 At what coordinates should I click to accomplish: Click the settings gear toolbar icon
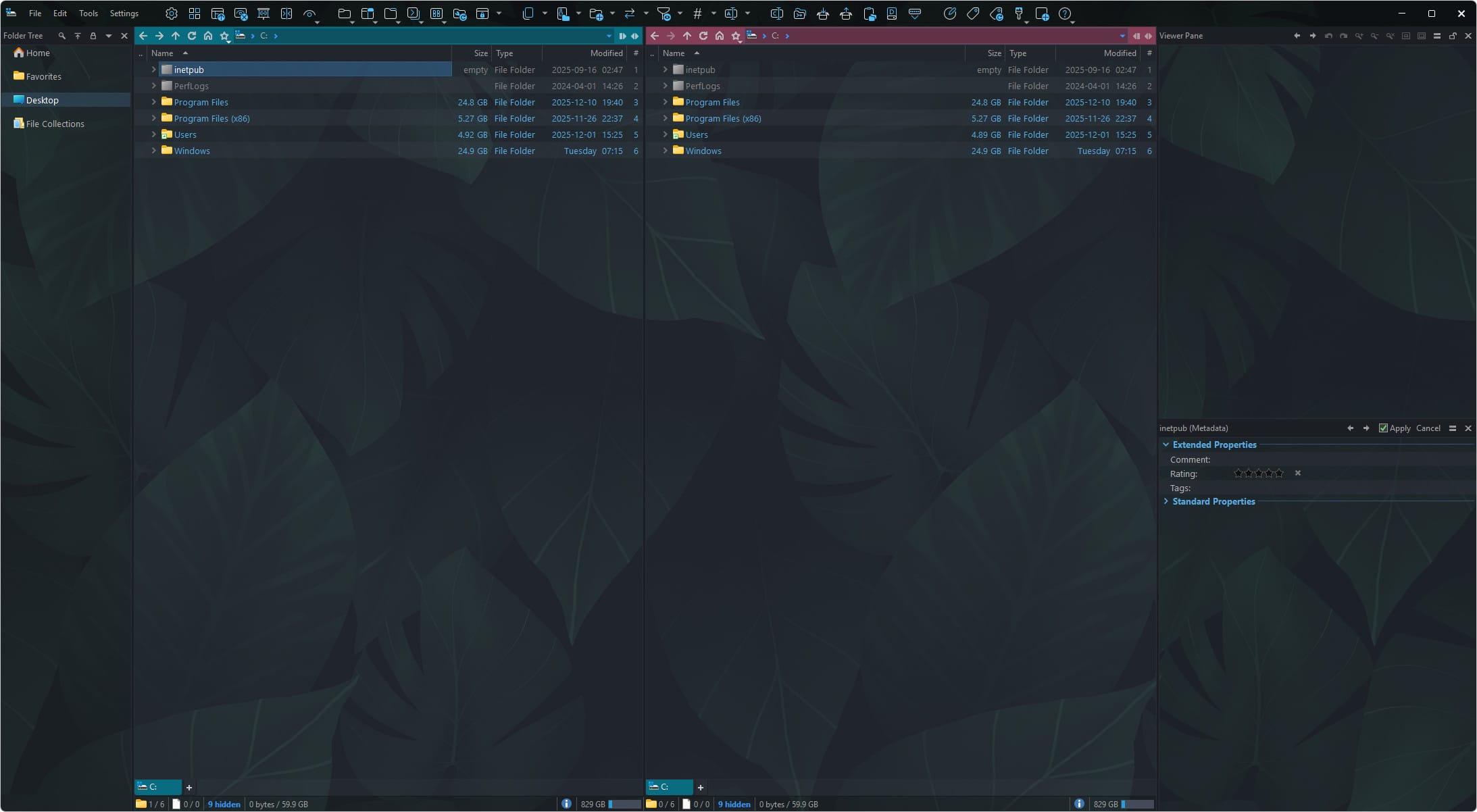pyautogui.click(x=172, y=14)
